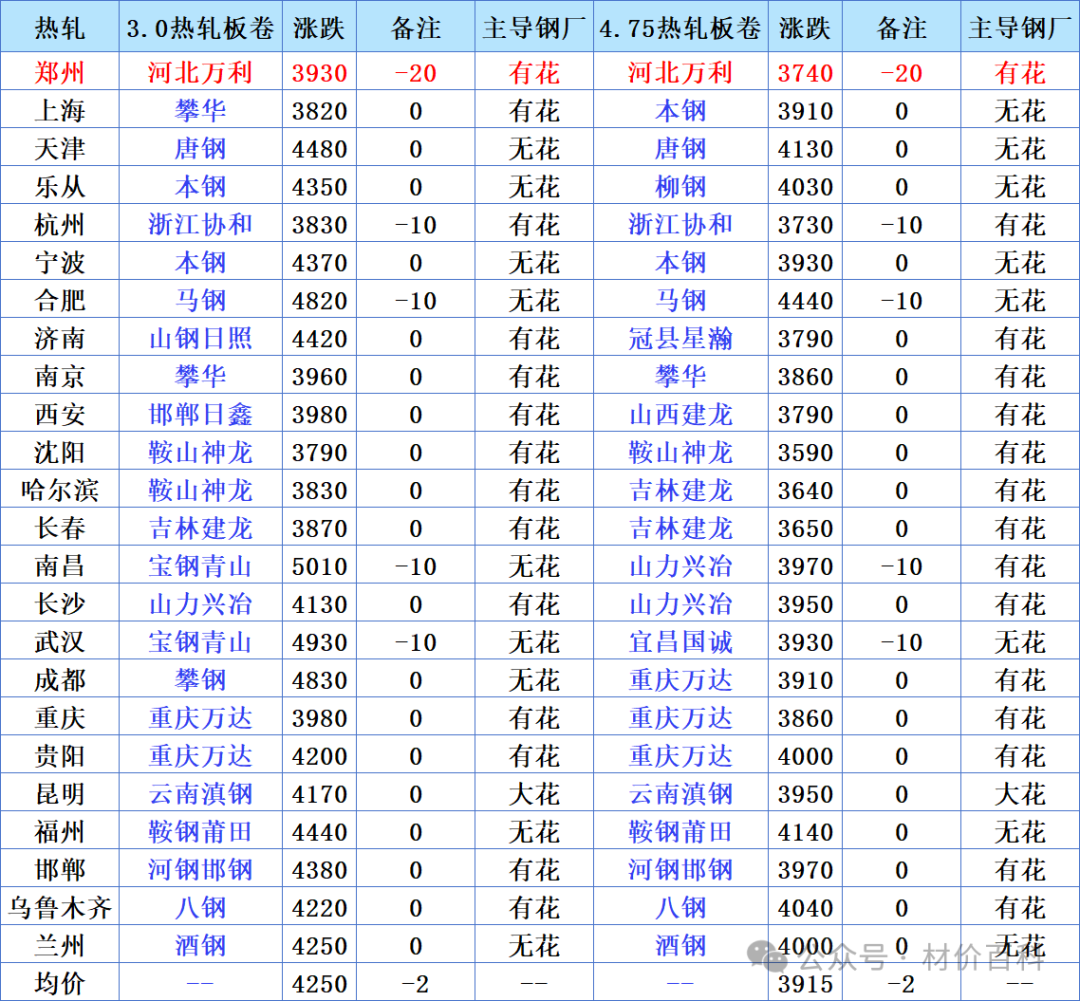This screenshot has height=1001, width=1080.
Task: Select the 3.0热轧板卷 column header
Action: (x=200, y=28)
